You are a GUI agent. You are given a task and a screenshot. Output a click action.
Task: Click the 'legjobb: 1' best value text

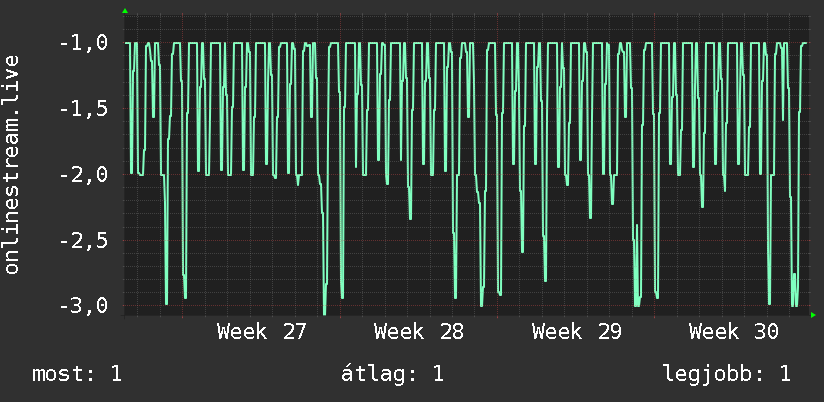tap(727, 374)
